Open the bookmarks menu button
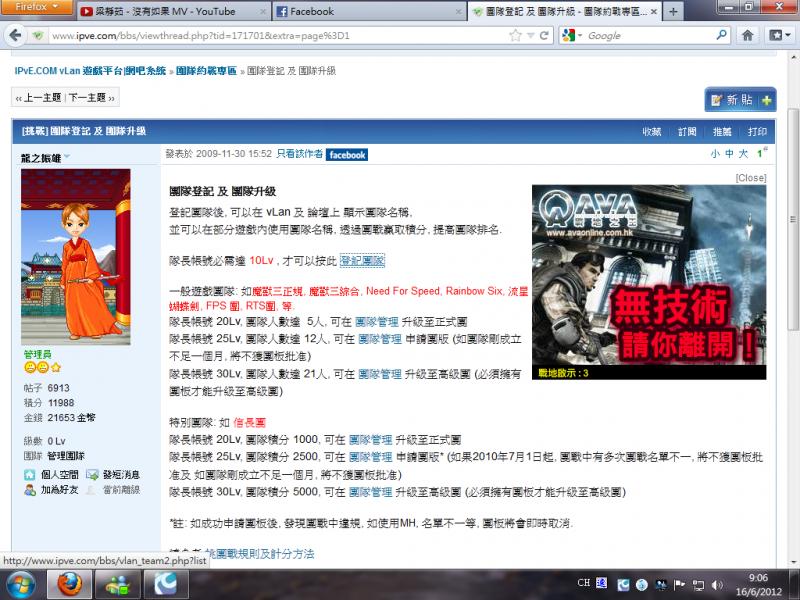 [780, 35]
